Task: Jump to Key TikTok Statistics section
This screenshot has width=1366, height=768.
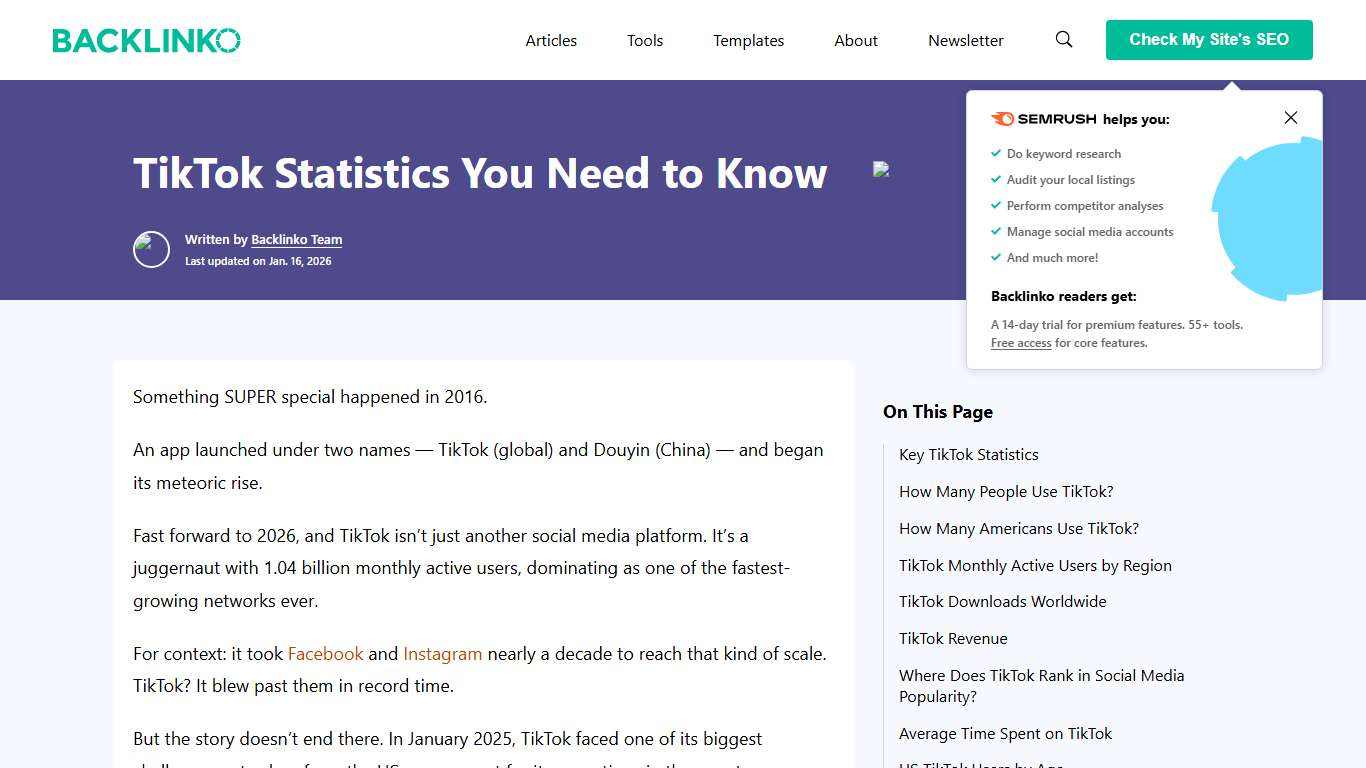Action: tap(968, 454)
